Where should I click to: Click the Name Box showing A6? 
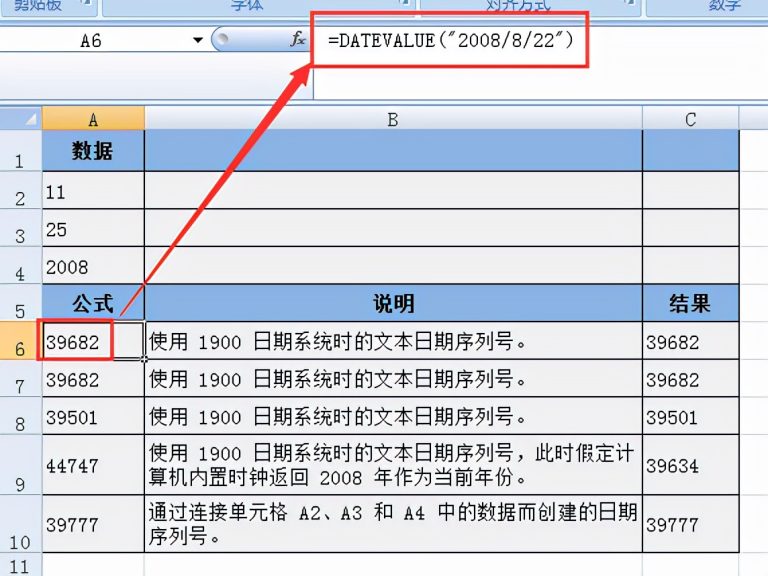[100, 41]
